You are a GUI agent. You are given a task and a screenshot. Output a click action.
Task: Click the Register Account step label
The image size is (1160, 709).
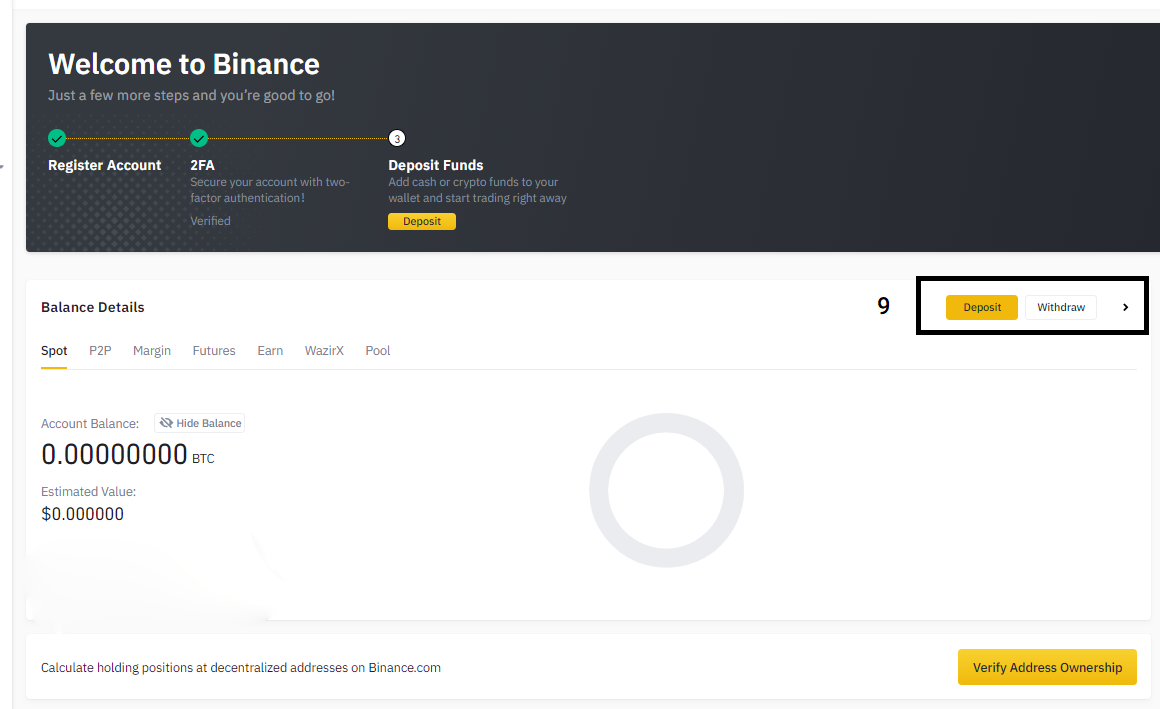coord(104,165)
